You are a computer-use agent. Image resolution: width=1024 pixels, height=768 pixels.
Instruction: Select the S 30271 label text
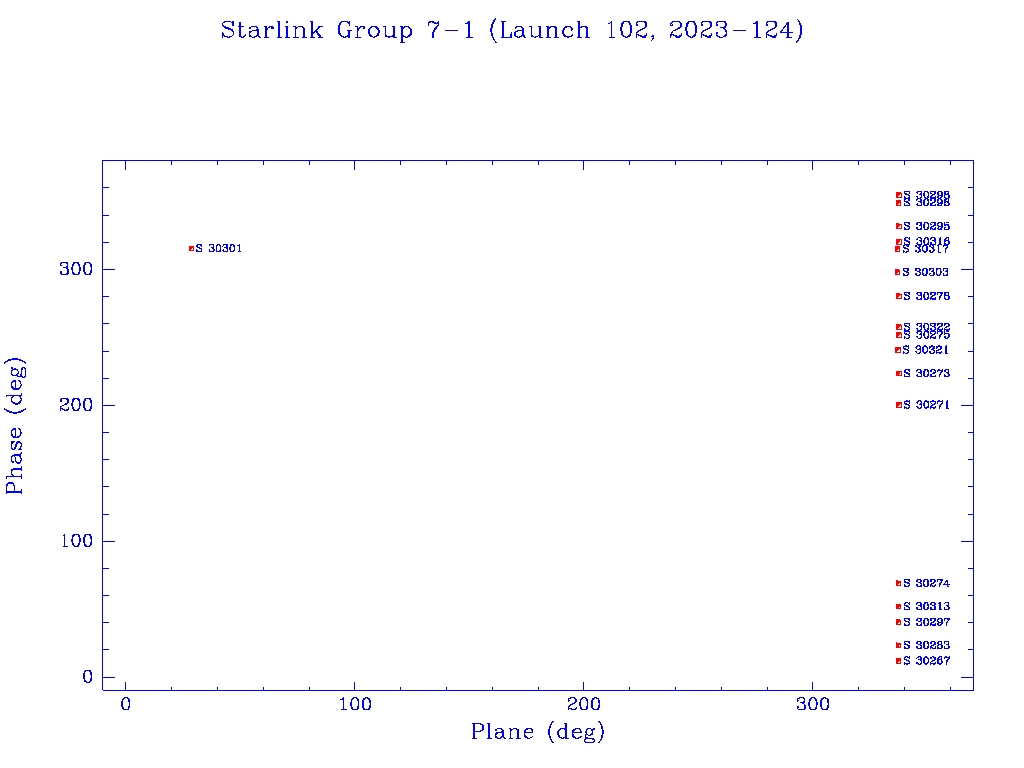[927, 405]
